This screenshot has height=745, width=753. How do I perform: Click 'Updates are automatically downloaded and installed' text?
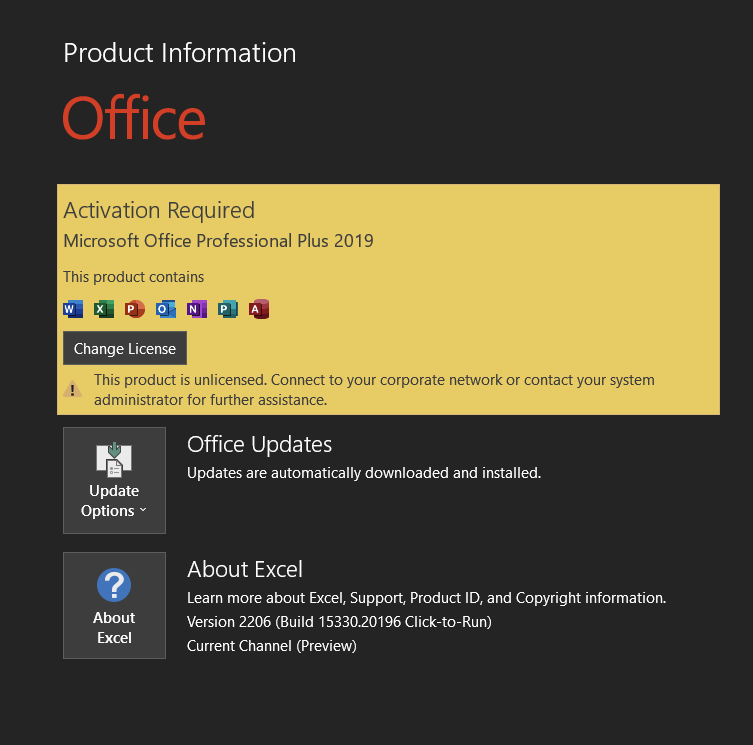[x=364, y=473]
